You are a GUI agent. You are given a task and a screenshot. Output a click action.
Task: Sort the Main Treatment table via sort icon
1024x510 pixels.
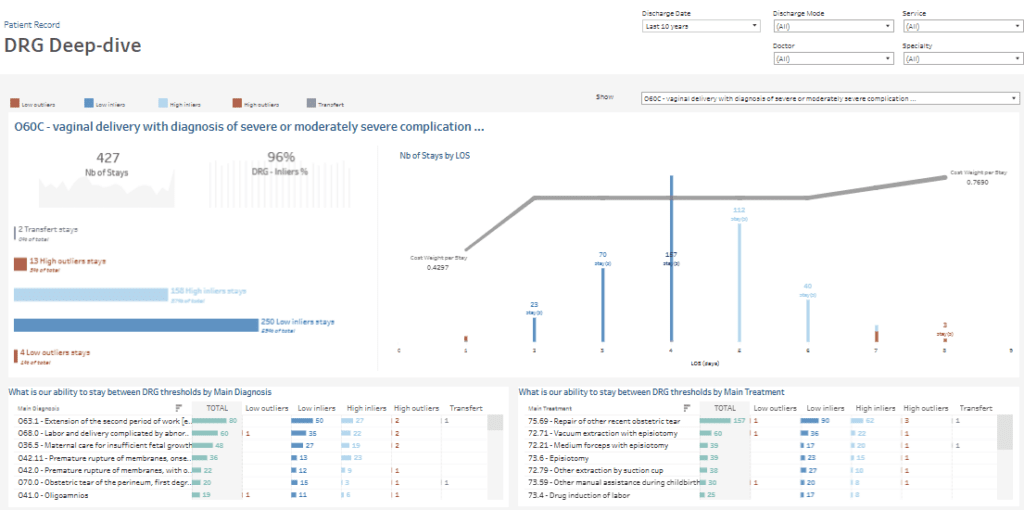(x=686, y=409)
